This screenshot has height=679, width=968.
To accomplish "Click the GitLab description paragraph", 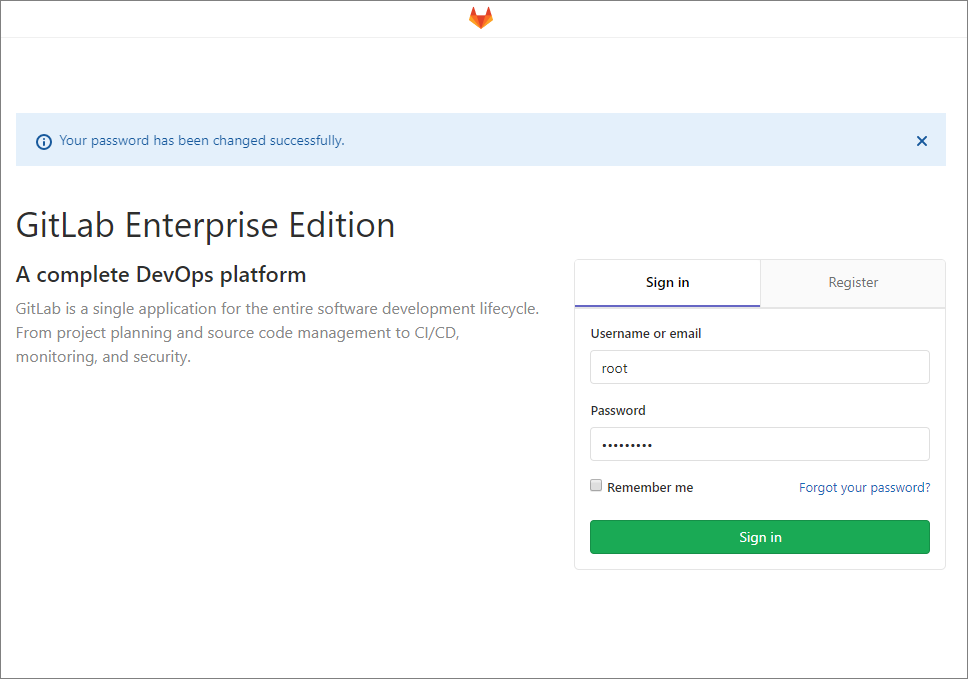I will tap(277, 333).
